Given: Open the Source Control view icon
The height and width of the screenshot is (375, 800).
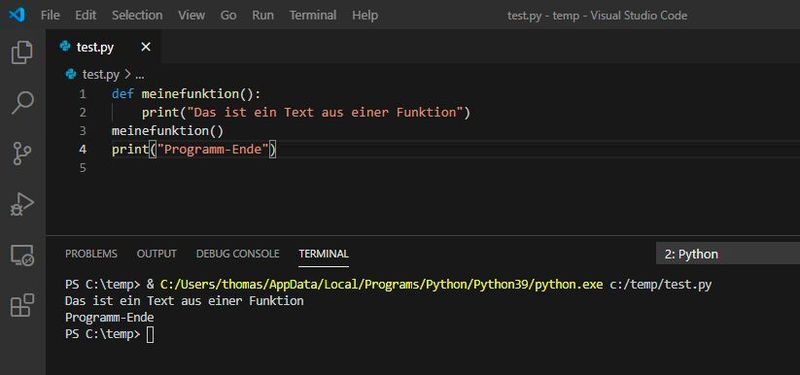Looking at the screenshot, I should point(22,153).
